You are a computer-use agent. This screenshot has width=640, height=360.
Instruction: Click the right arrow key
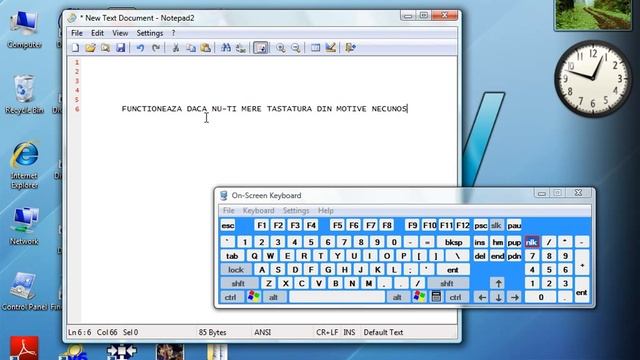(515, 297)
